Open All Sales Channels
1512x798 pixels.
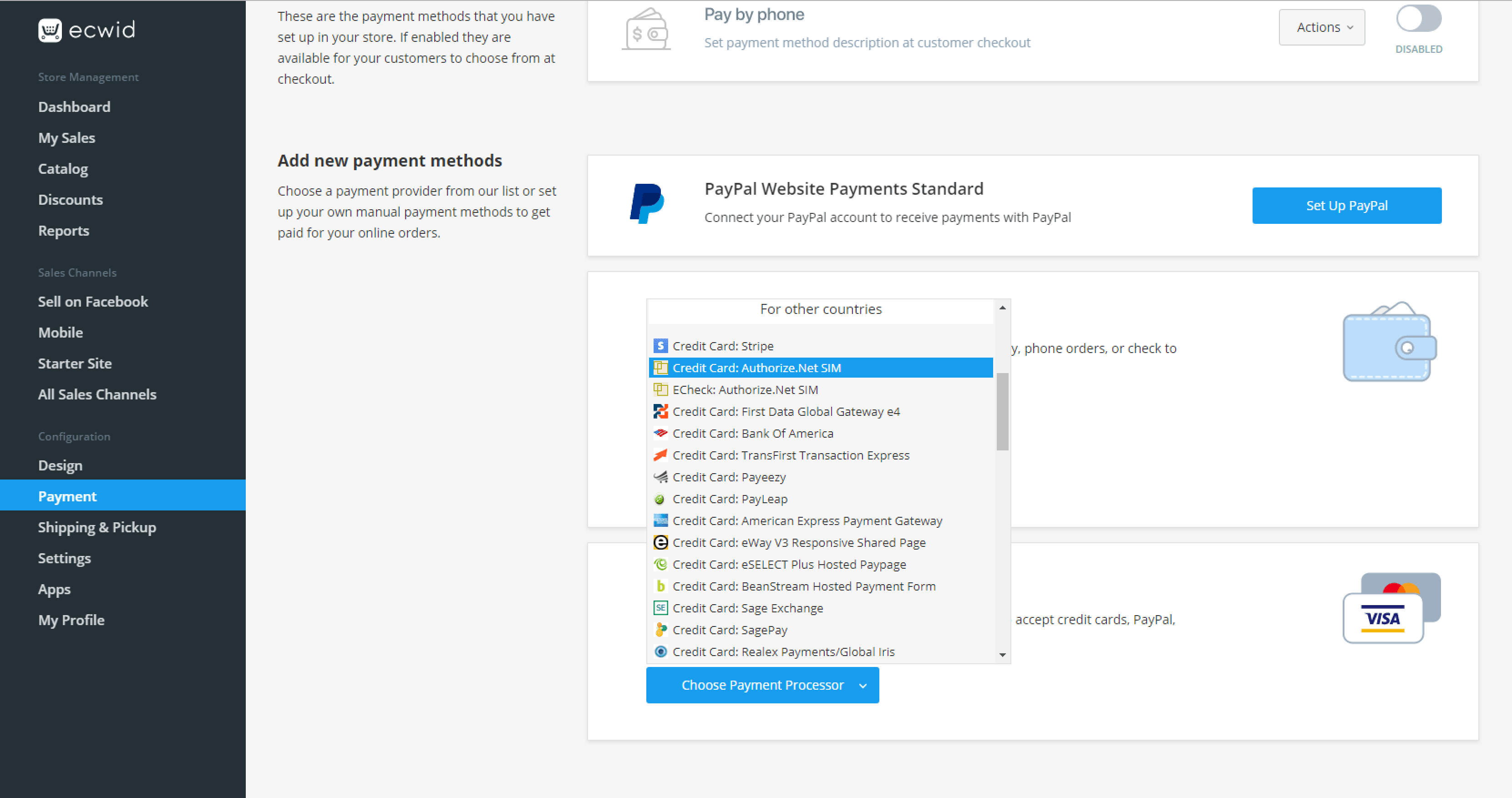coord(97,394)
